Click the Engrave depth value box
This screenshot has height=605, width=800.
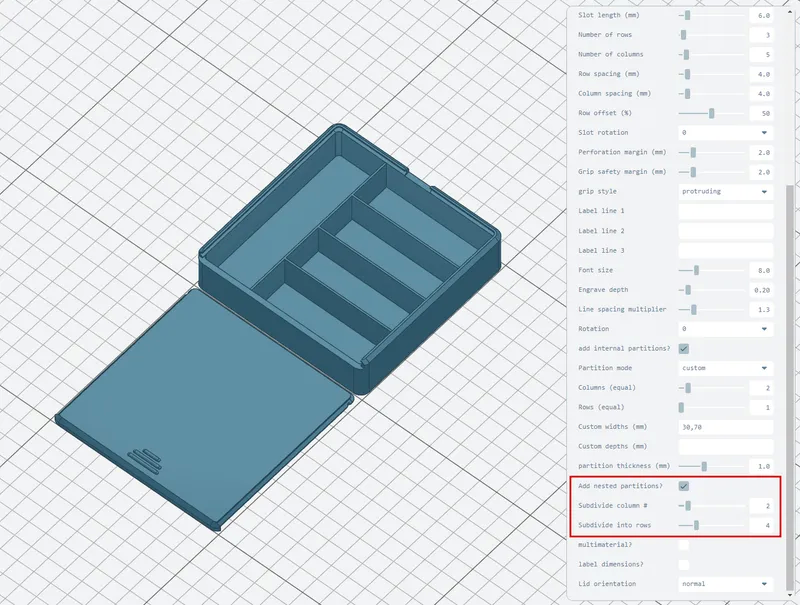[761, 290]
